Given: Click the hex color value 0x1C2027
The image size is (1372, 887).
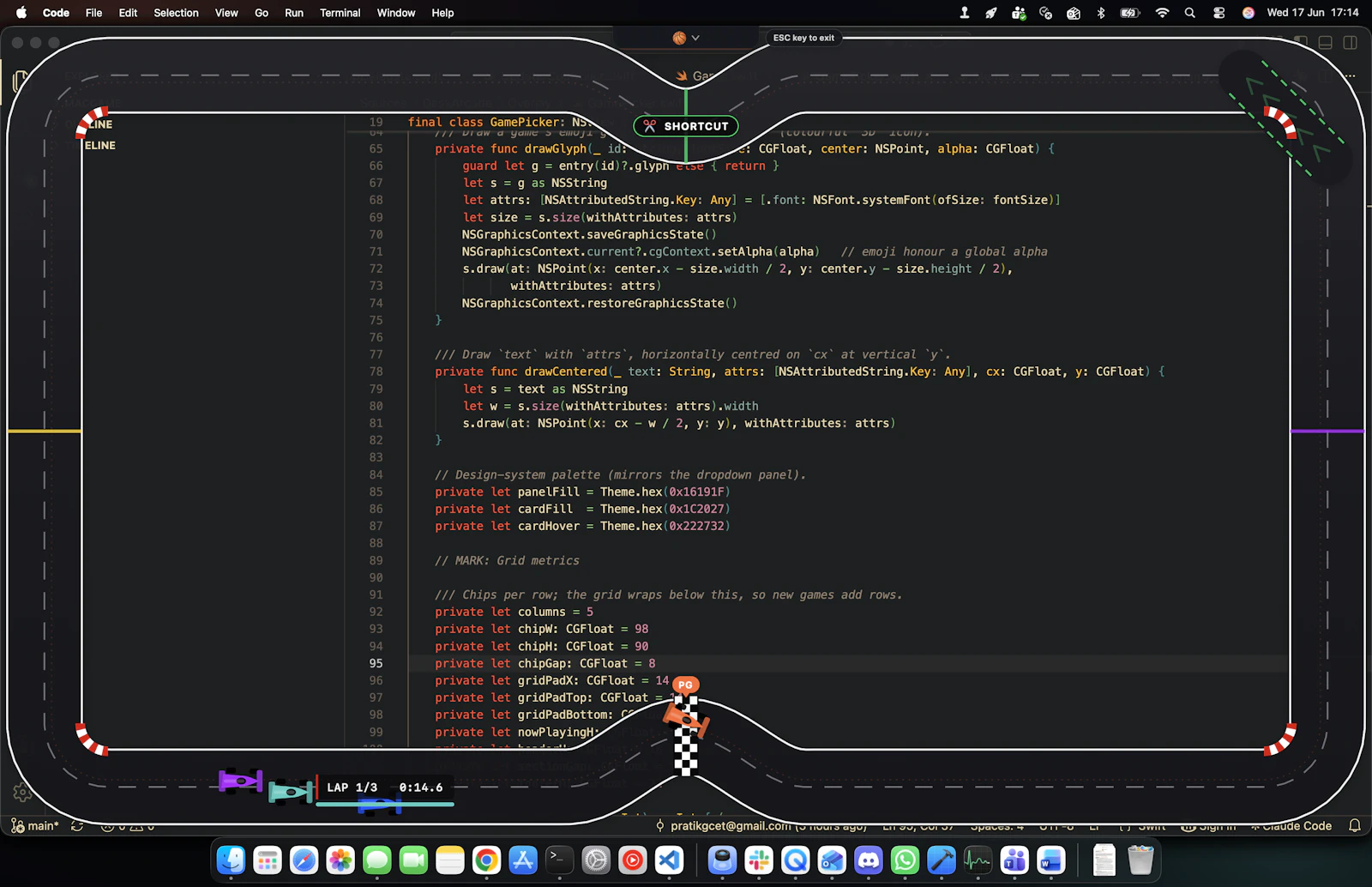Looking at the screenshot, I should pos(698,509).
